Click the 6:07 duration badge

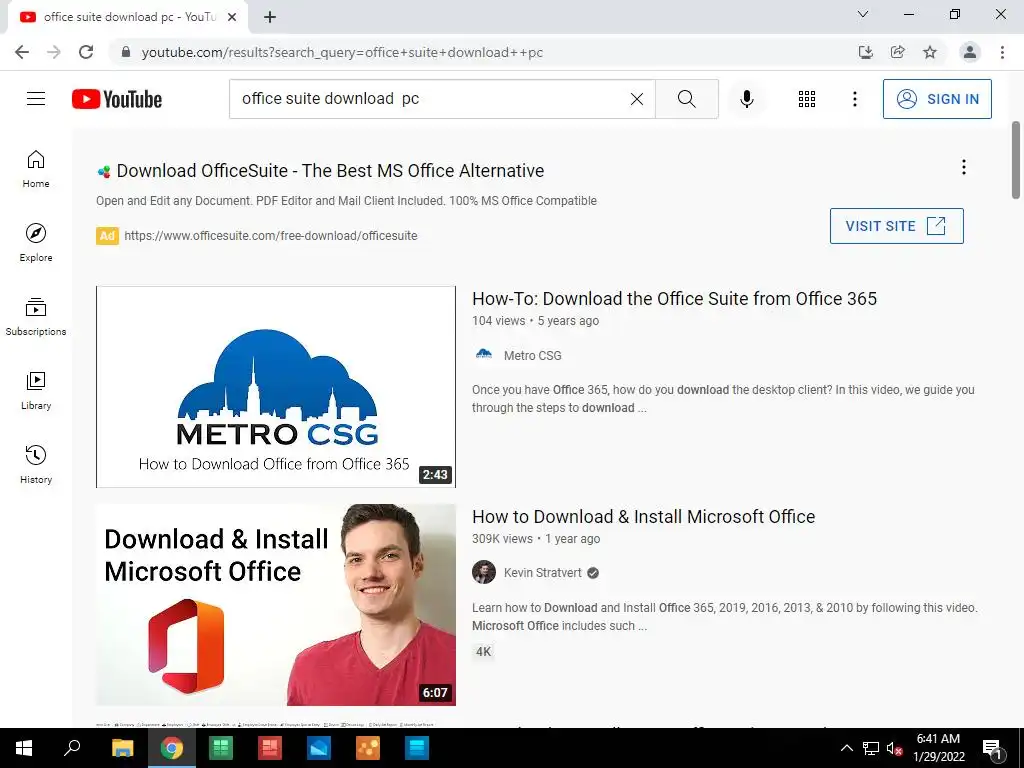pos(435,693)
